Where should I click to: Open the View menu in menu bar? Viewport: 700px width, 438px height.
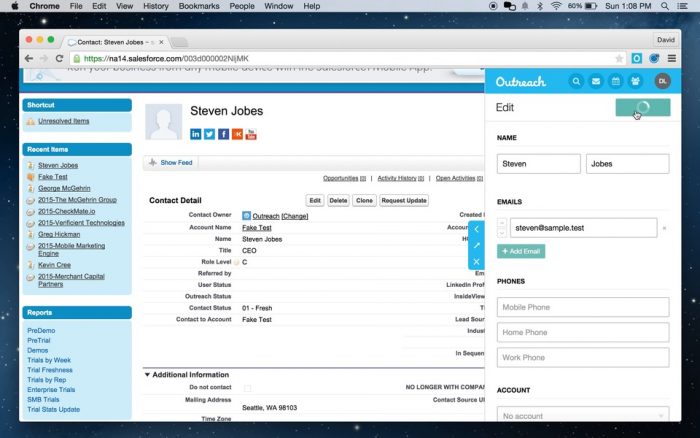coord(124,6)
